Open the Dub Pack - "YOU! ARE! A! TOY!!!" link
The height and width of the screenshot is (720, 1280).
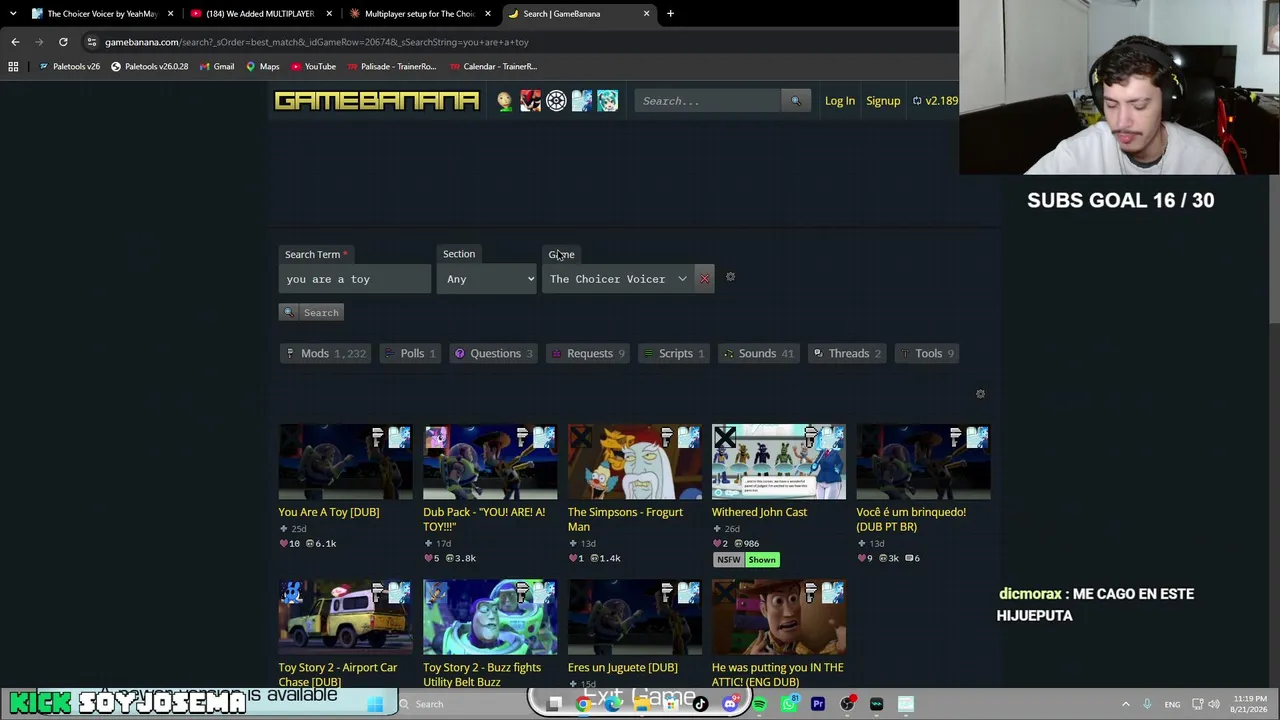(484, 519)
